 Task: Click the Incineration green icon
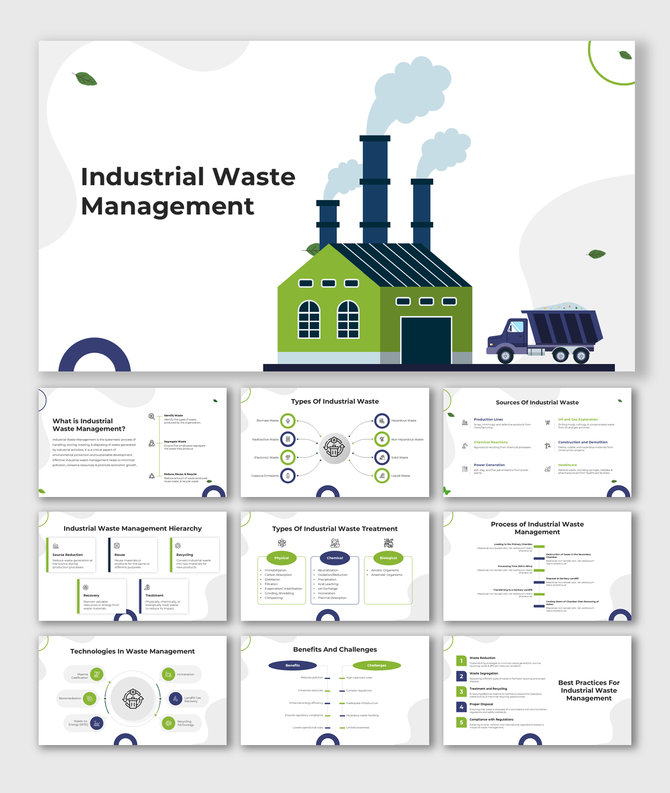tap(168, 674)
